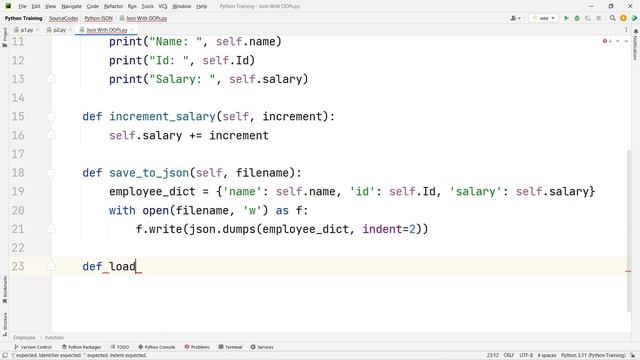Image resolution: width=640 pixels, height=360 pixels.
Task: Open the VCS menu
Action: (163, 7)
